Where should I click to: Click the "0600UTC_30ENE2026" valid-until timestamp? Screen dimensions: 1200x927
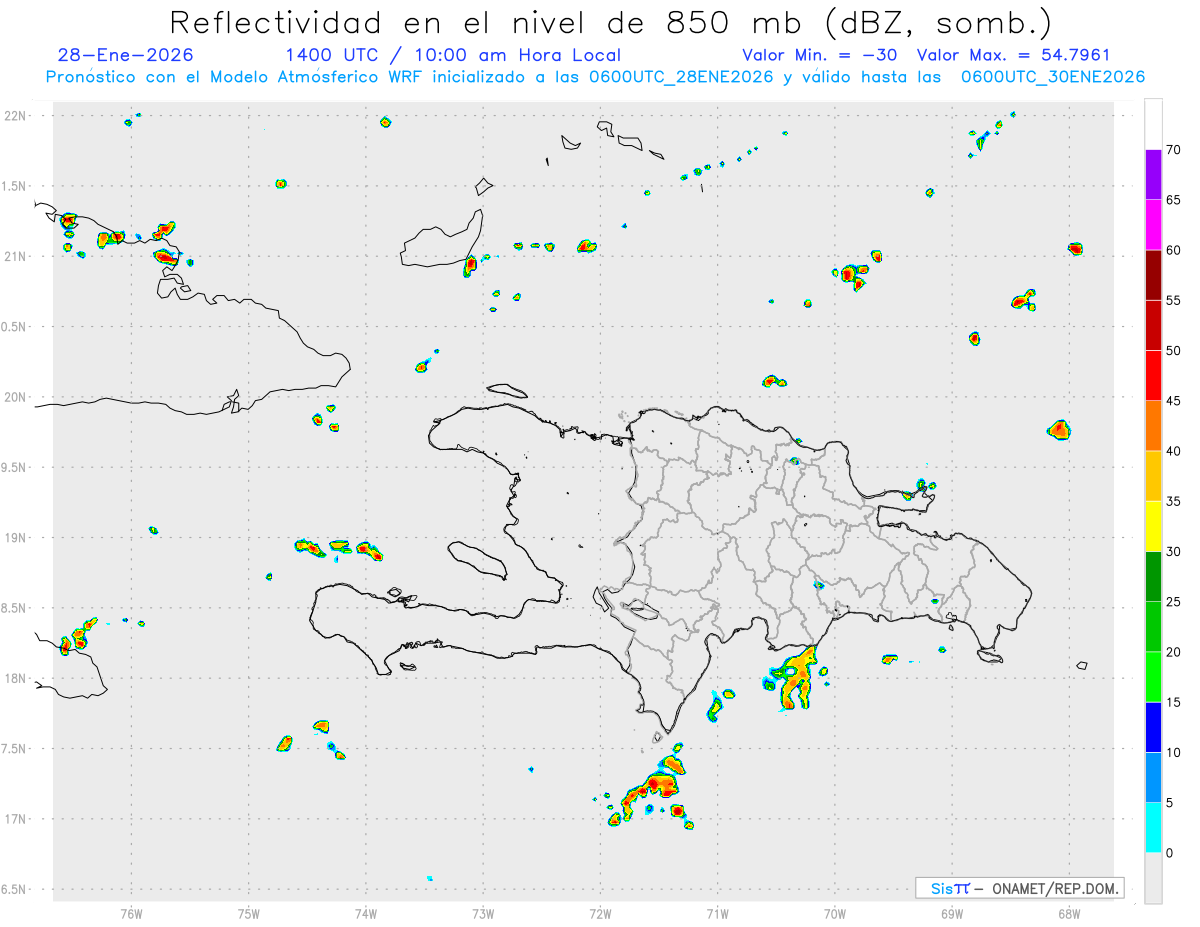[1052, 77]
